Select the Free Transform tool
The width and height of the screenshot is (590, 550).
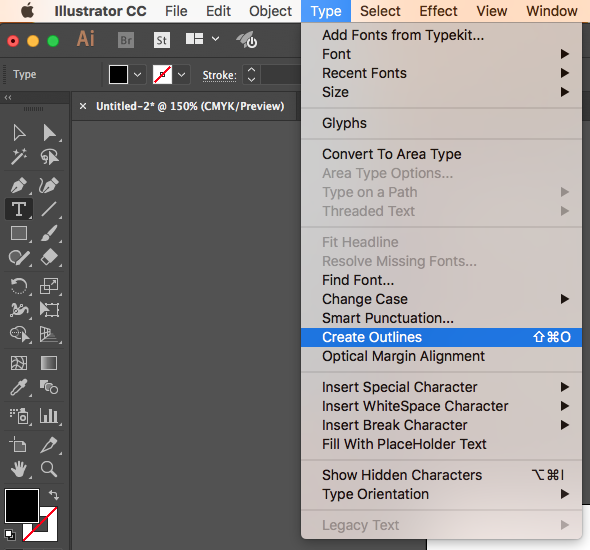point(49,310)
